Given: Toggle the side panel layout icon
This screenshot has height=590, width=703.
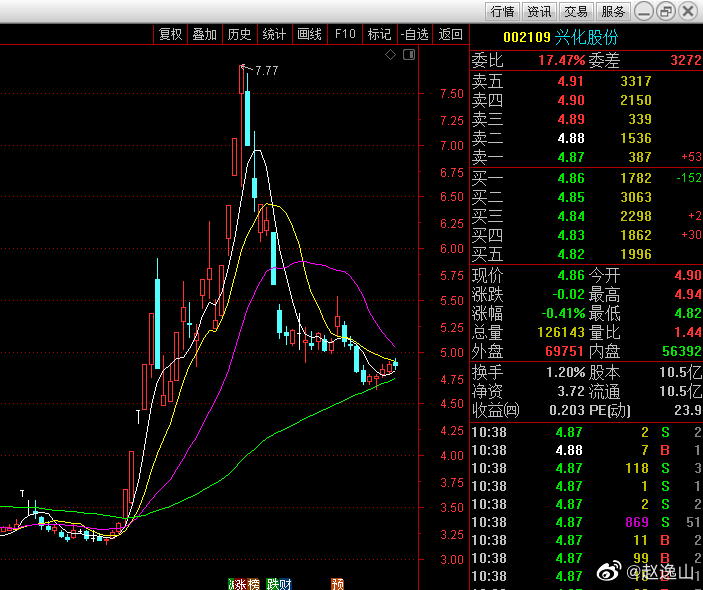Looking at the screenshot, I should 409,55.
